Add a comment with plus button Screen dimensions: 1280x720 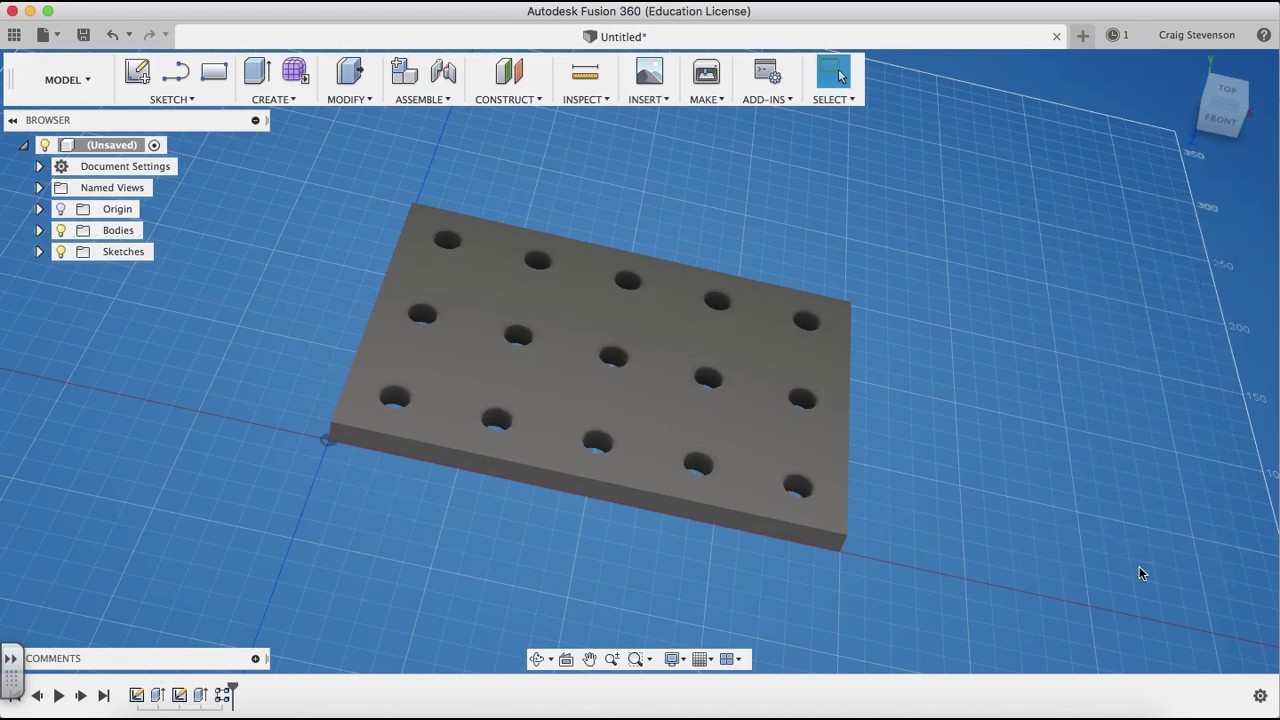pos(255,659)
